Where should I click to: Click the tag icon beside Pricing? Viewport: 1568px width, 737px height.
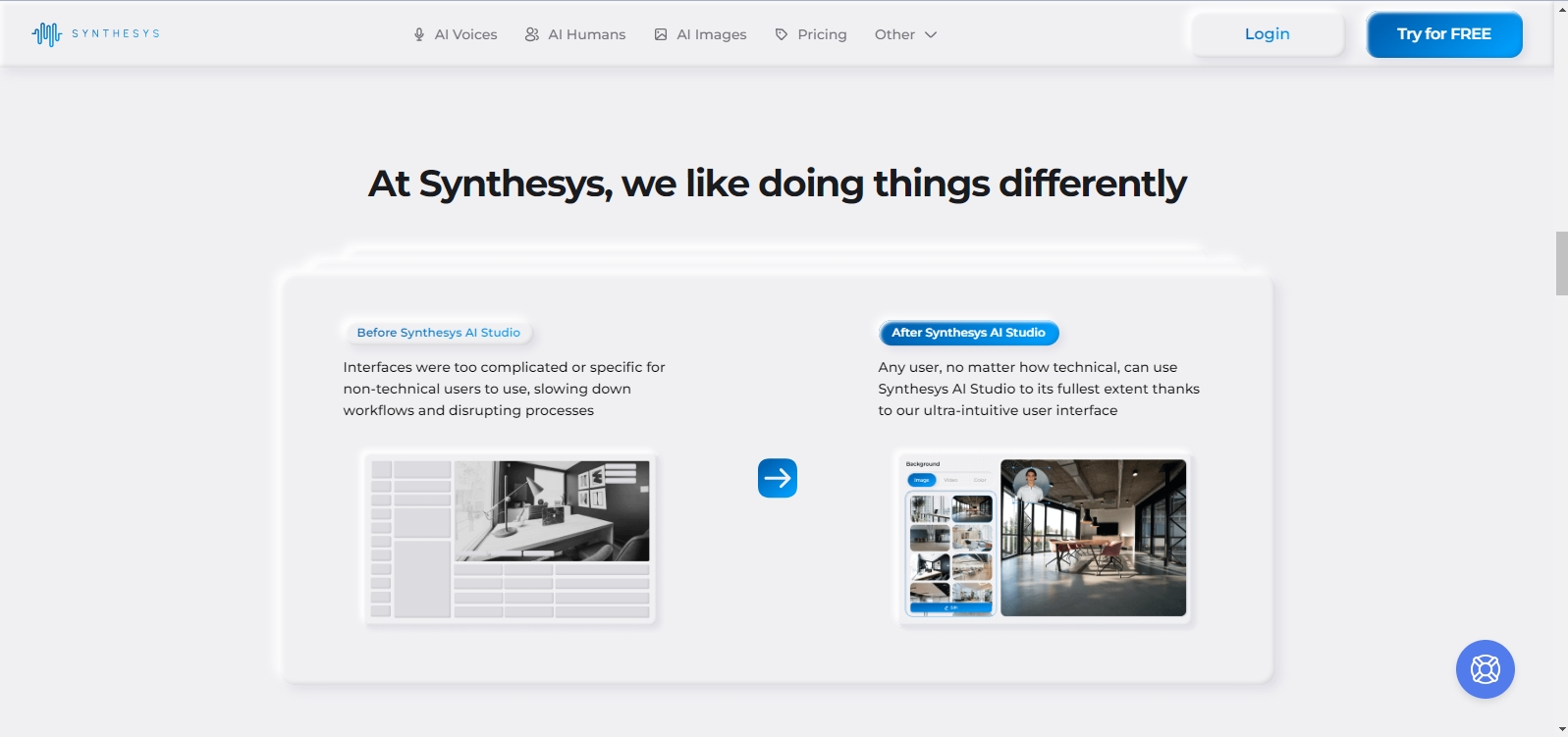pos(782,34)
